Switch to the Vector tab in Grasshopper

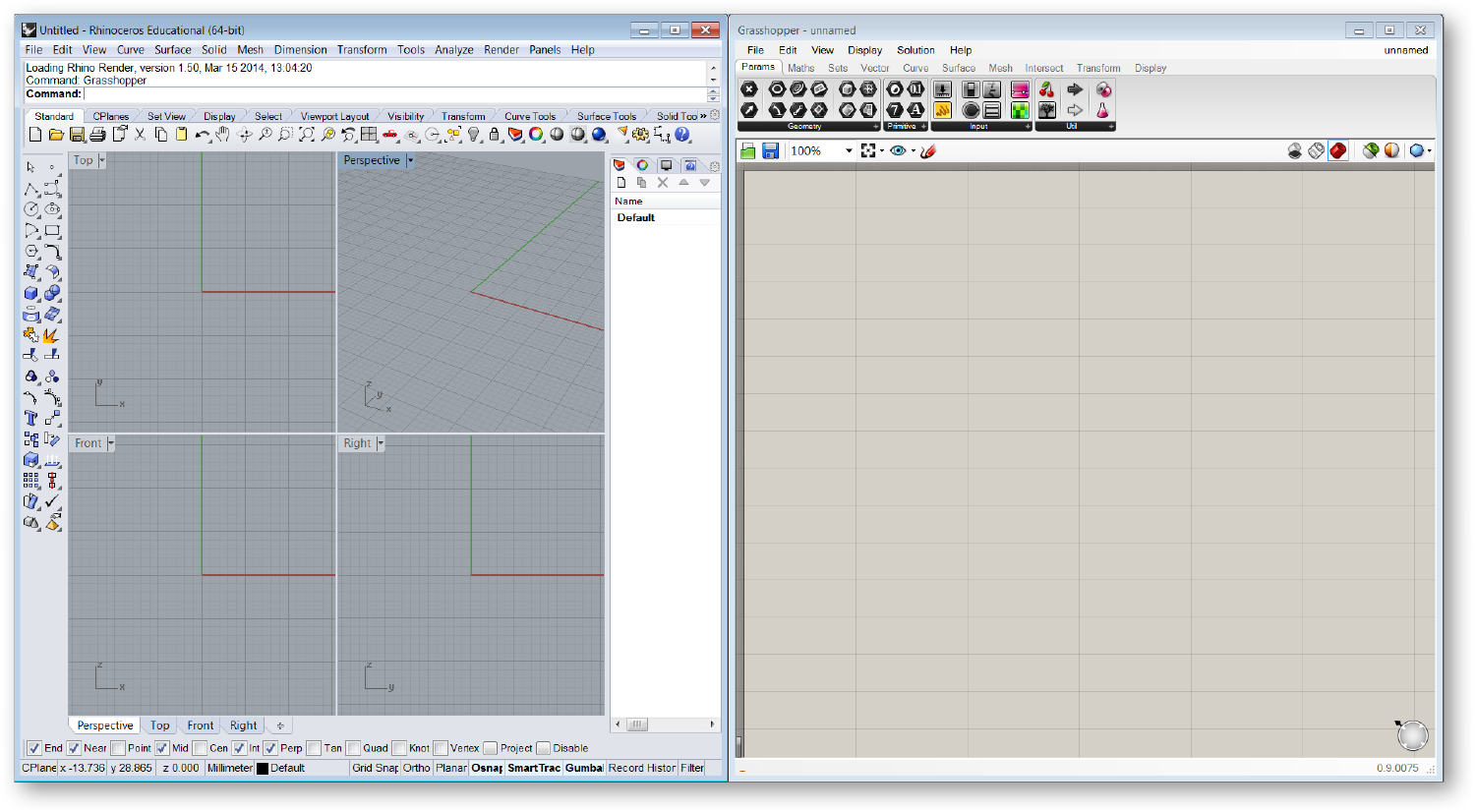click(x=874, y=68)
